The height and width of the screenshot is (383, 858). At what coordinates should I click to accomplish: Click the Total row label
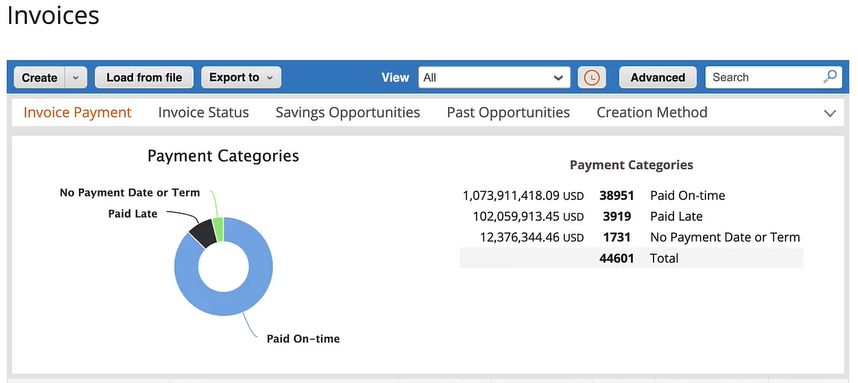pyautogui.click(x=664, y=258)
